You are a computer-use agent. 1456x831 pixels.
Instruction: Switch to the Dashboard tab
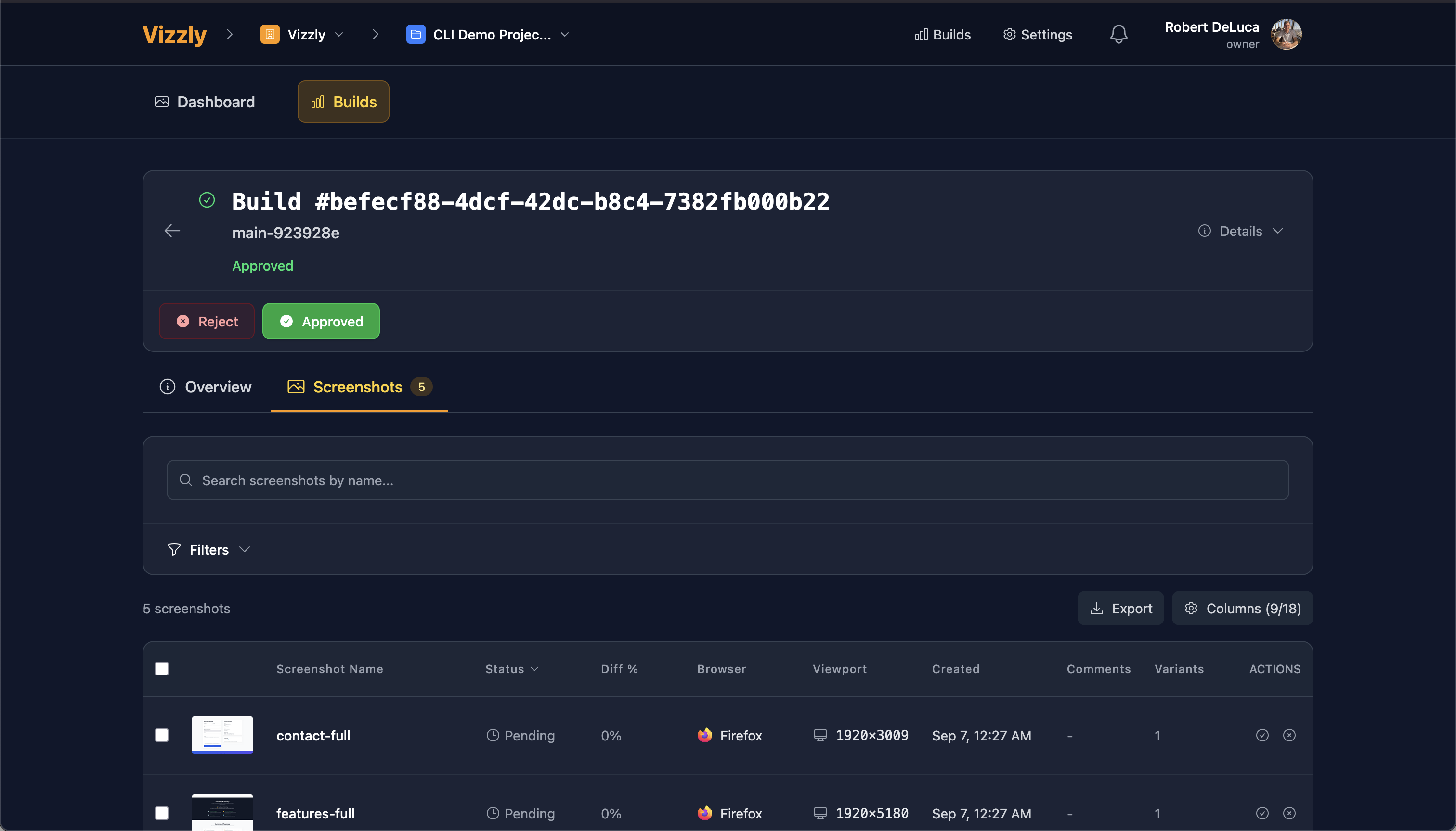pos(205,102)
